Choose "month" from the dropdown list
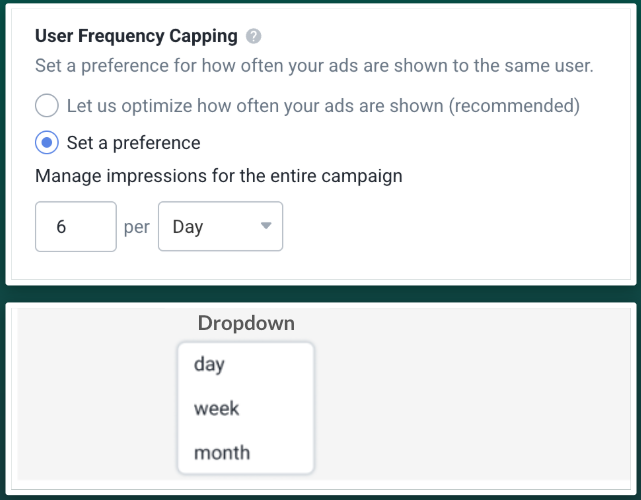 point(222,453)
